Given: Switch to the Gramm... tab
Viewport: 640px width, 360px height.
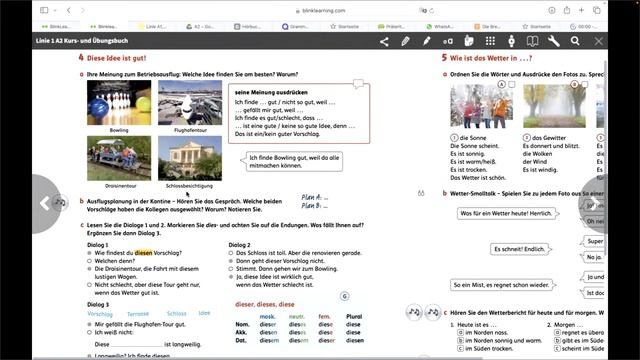Looking at the screenshot, I should click(295, 27).
